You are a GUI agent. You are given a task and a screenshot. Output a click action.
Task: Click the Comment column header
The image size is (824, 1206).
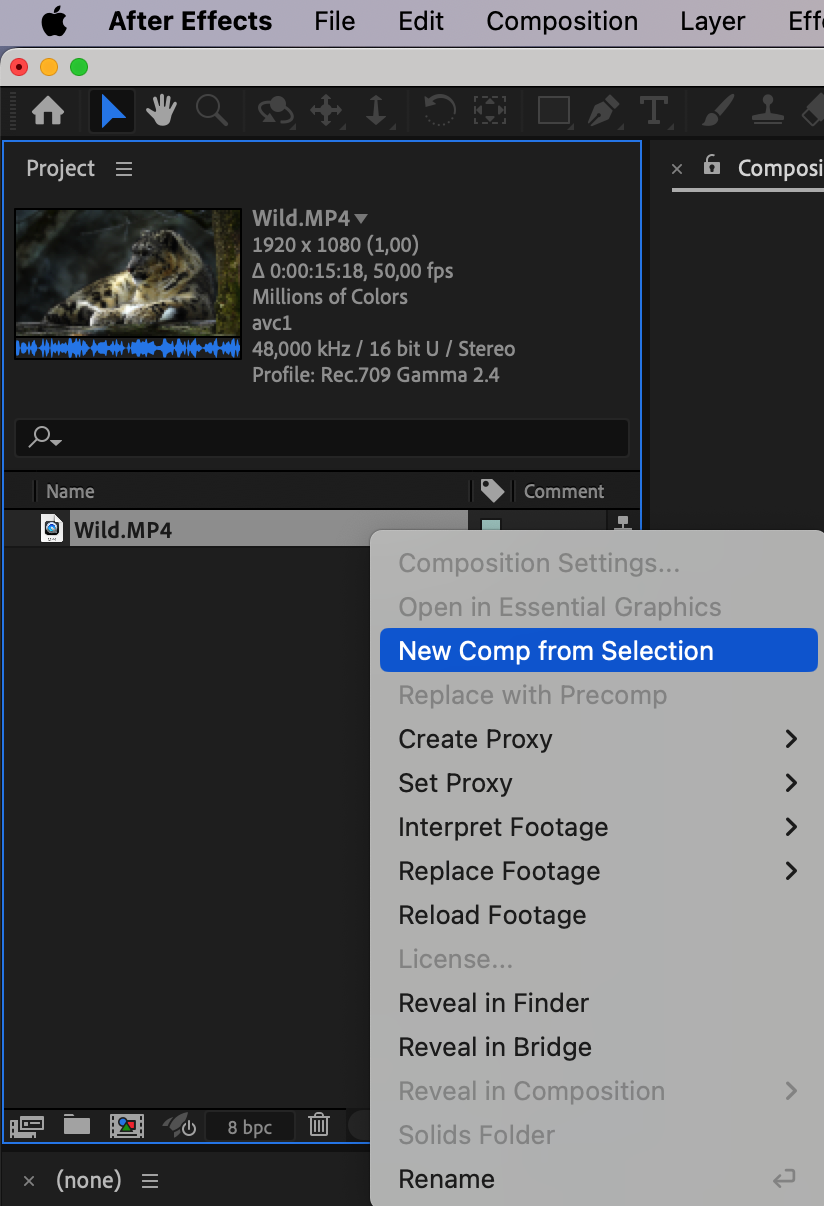click(564, 491)
